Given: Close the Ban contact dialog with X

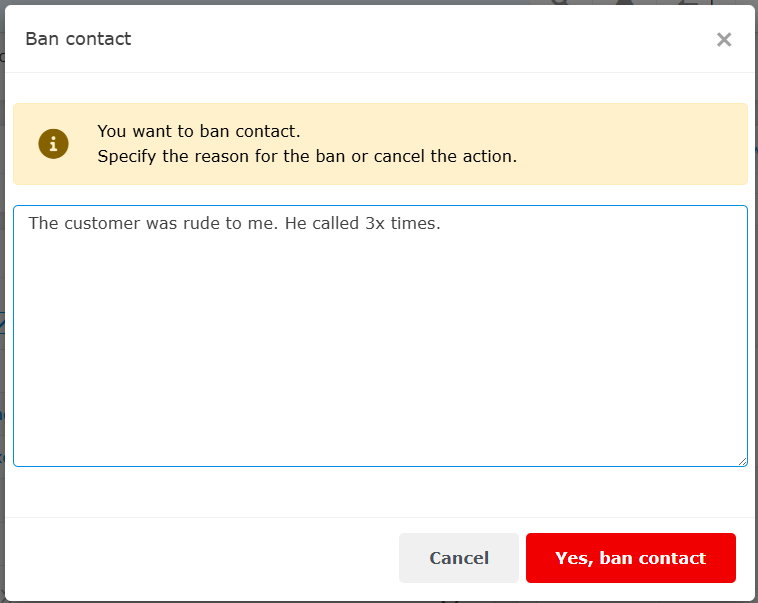Looking at the screenshot, I should click(x=724, y=39).
